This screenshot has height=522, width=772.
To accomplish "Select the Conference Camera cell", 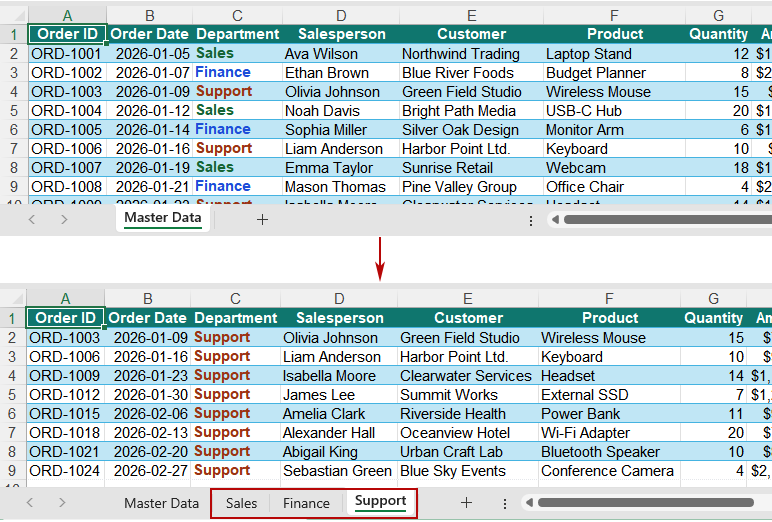I will click(x=610, y=471).
